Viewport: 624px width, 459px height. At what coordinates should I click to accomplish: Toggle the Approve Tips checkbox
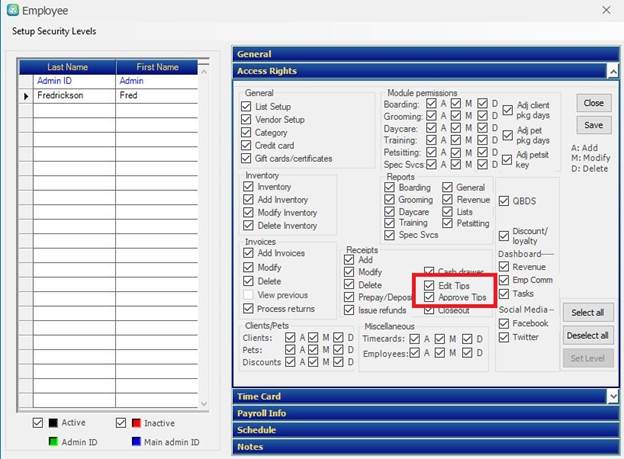click(429, 298)
